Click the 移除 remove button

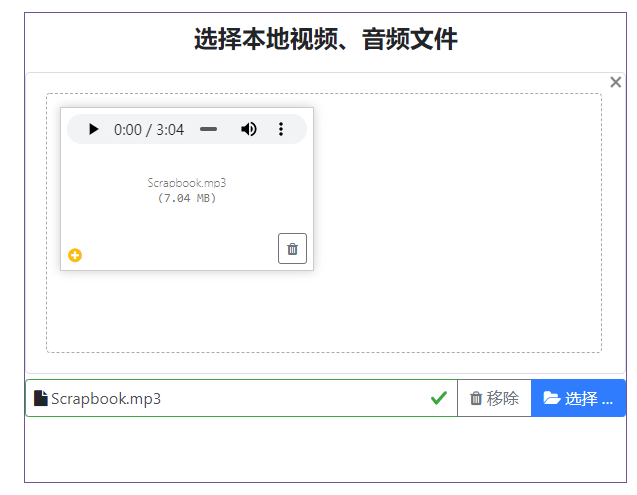click(494, 398)
